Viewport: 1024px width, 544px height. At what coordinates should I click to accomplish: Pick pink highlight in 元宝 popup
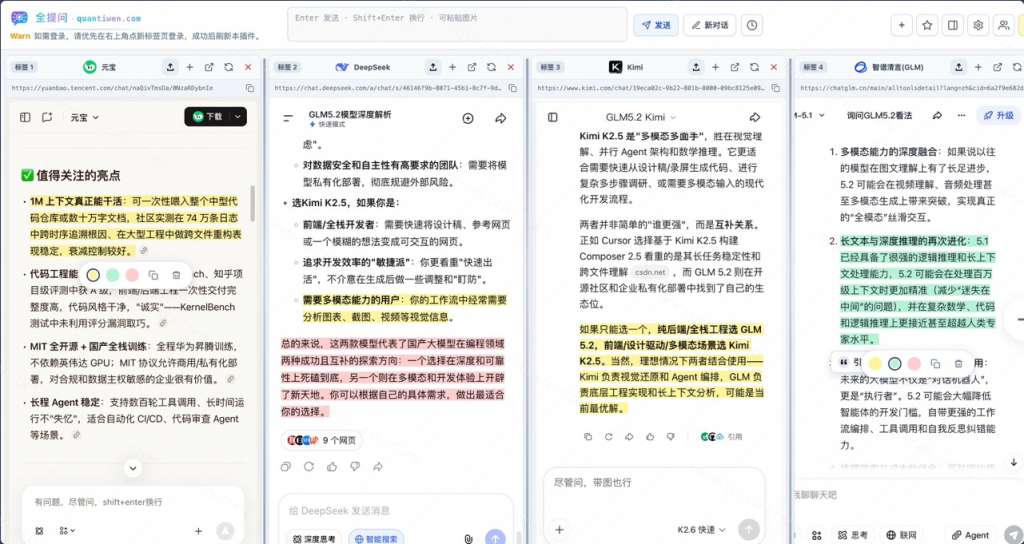[x=132, y=275]
